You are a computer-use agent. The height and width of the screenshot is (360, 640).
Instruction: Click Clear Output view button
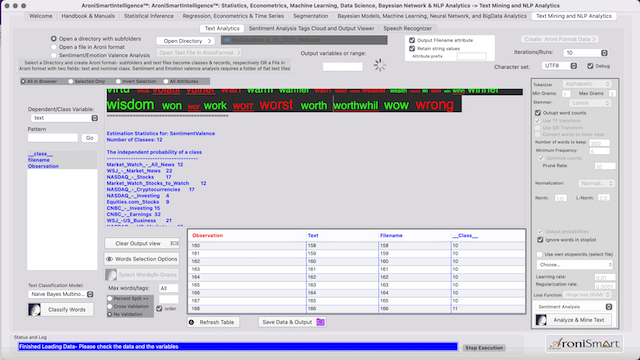coord(142,243)
